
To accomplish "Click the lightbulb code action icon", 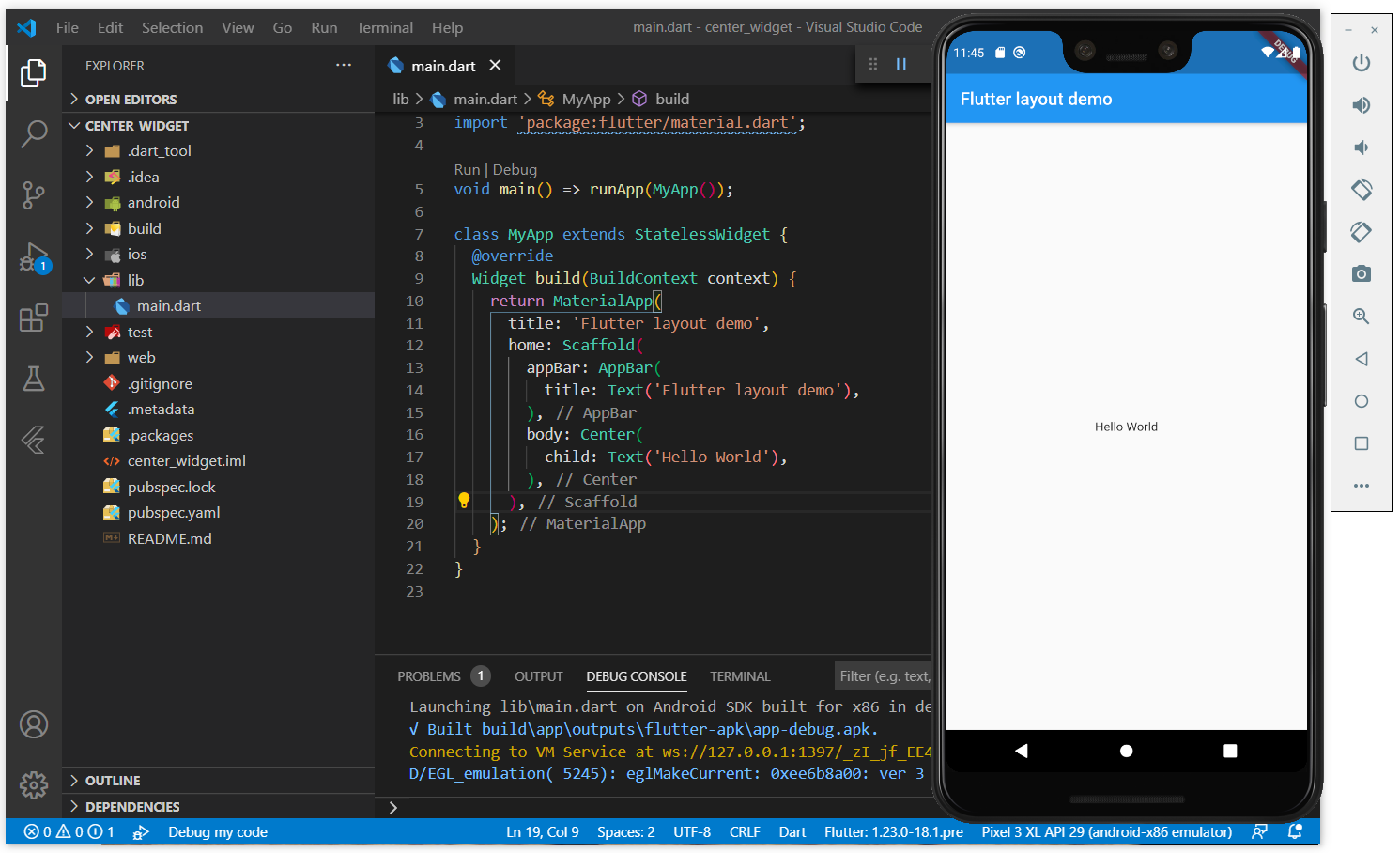I will coord(463,501).
